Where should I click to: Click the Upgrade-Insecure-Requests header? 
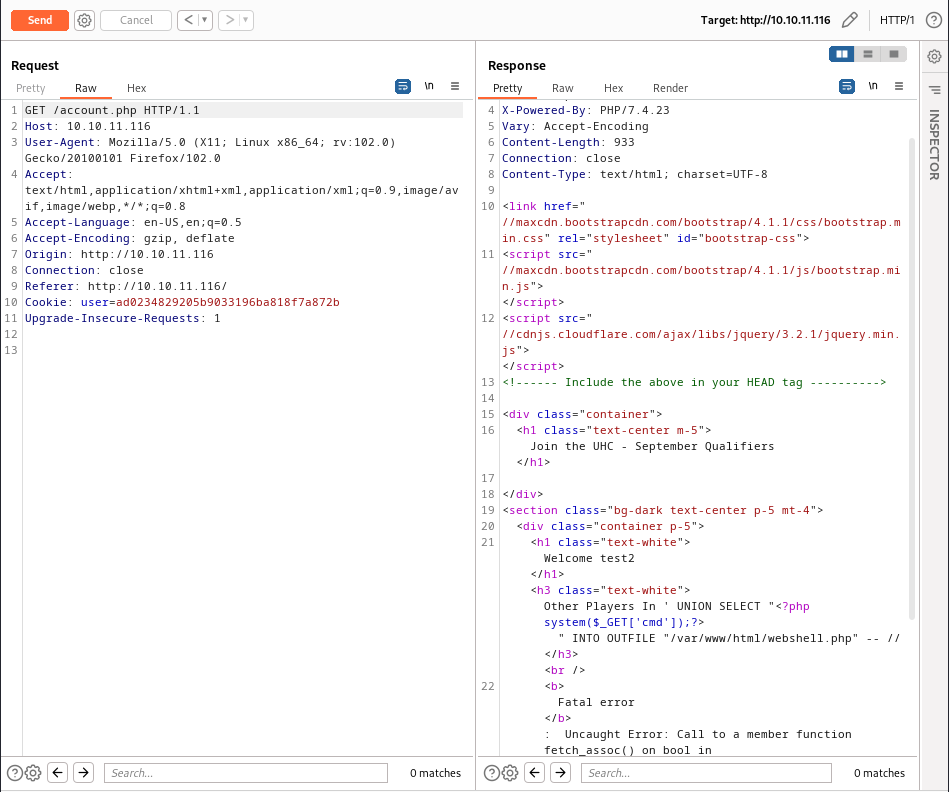pyautogui.click(x=123, y=318)
